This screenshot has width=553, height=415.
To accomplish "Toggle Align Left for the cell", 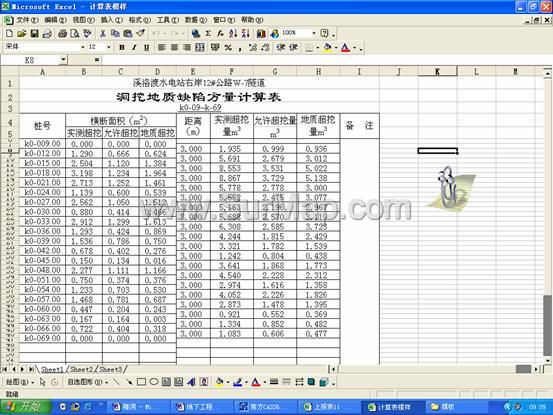I will [x=162, y=47].
